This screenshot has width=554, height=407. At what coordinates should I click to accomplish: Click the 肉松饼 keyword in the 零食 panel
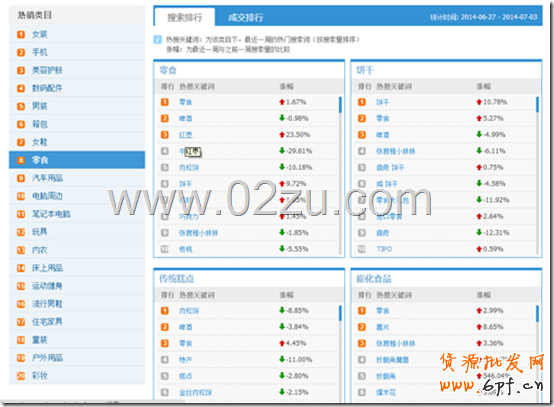(189, 167)
